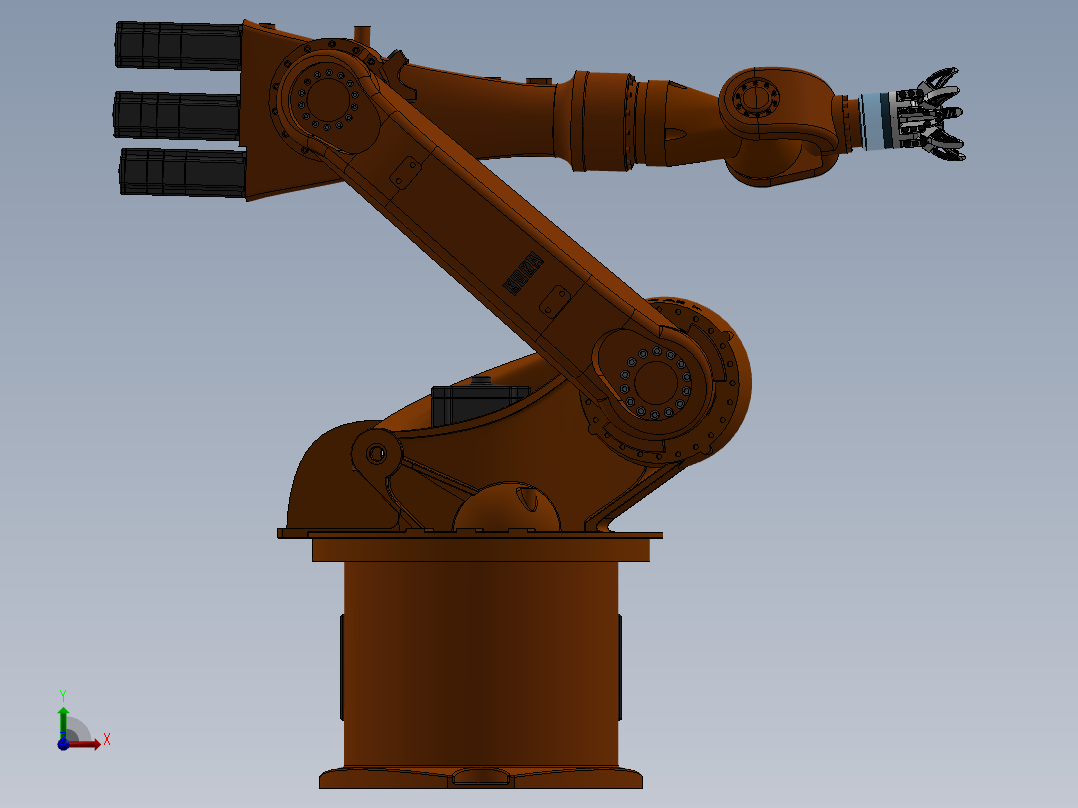
Task: Select the robotic hand gripper end effector
Action: (925, 115)
